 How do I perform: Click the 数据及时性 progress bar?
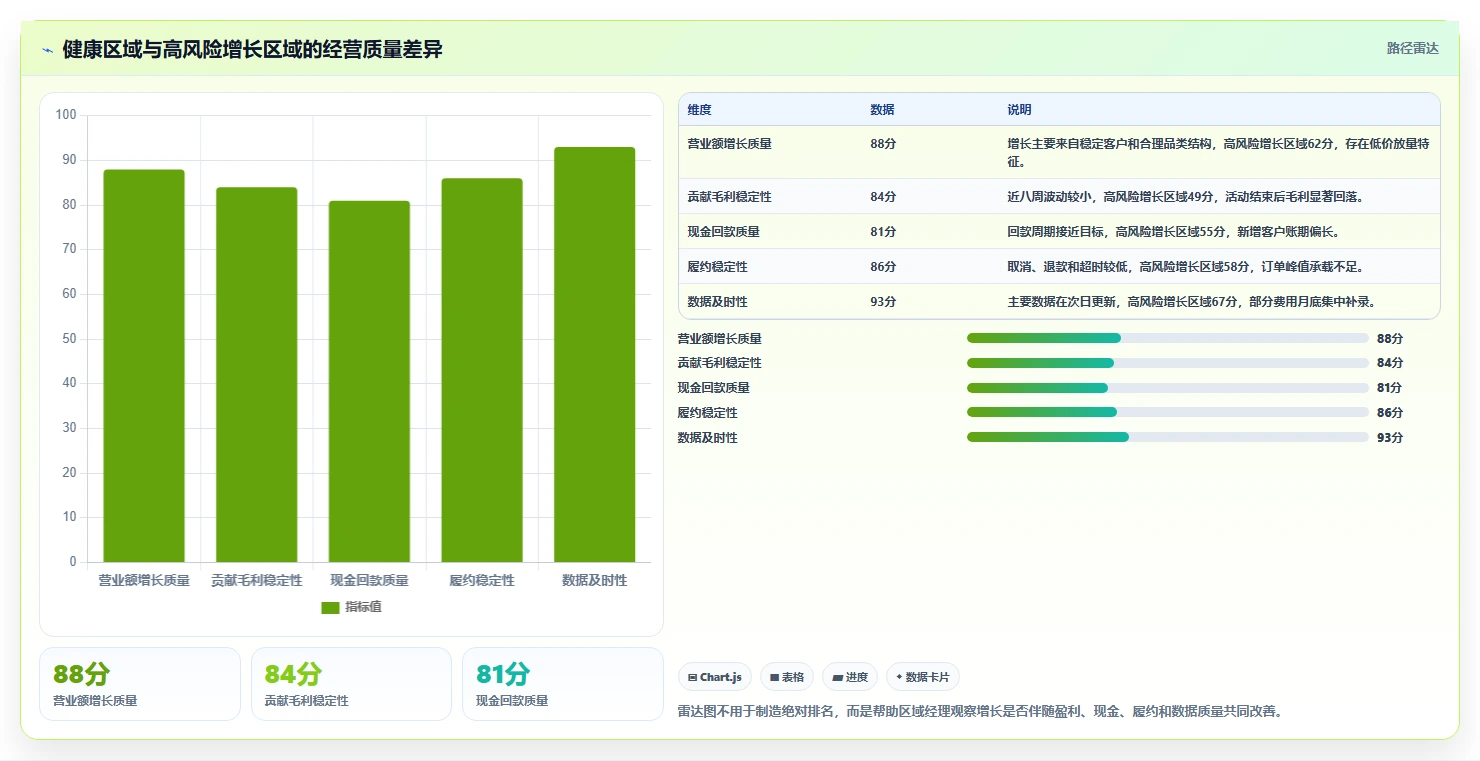point(1167,437)
